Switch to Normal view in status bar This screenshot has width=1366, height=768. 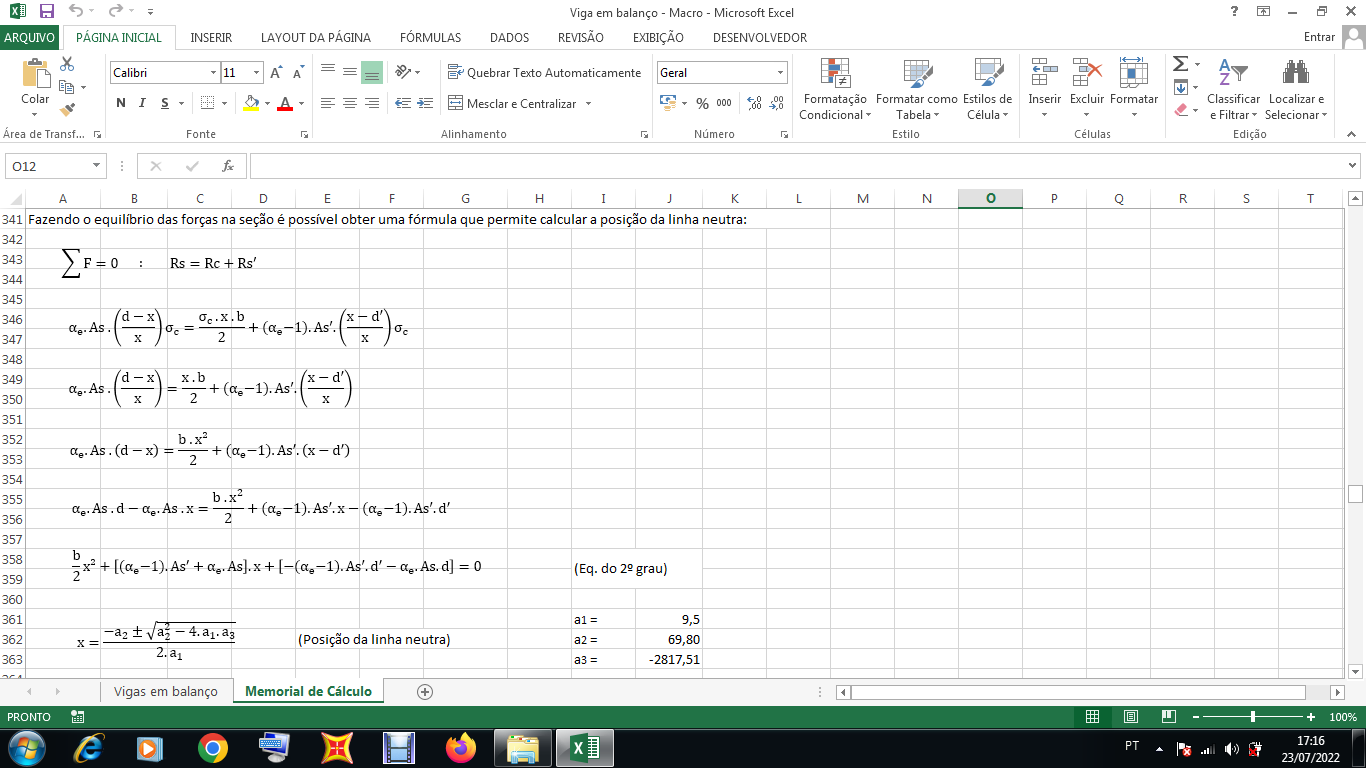click(1093, 717)
